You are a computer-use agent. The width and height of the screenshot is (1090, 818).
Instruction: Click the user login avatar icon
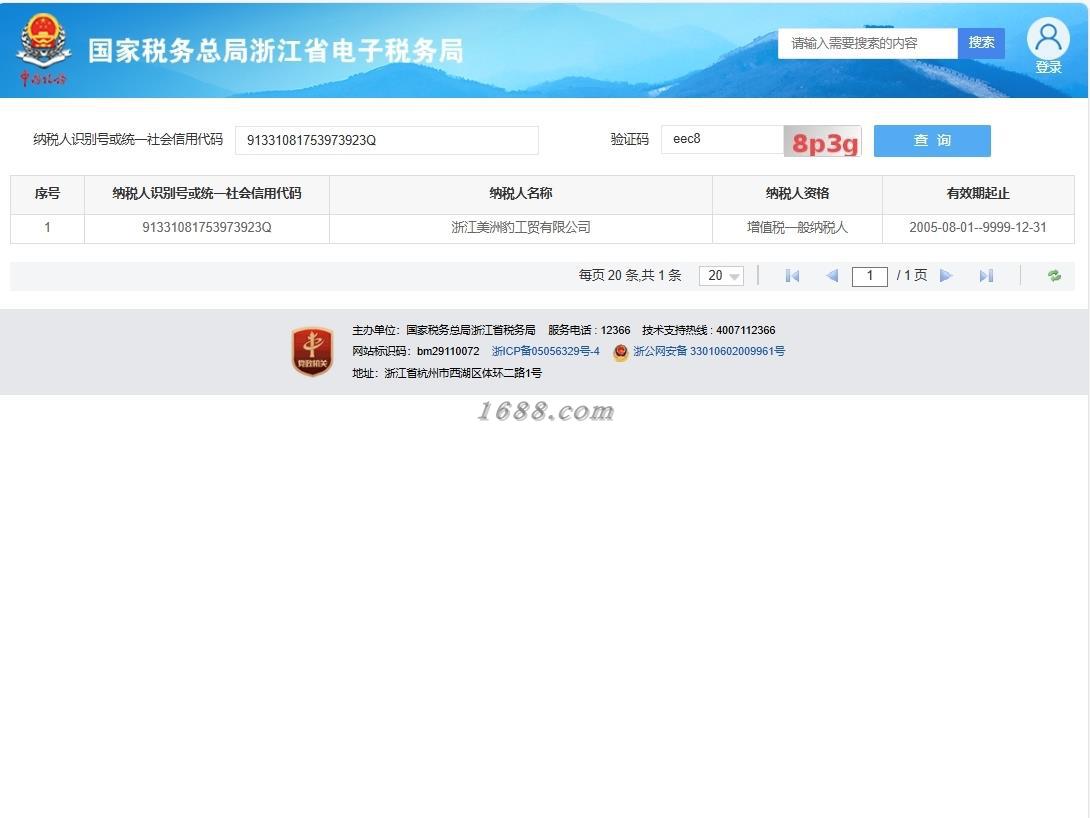(x=1048, y=38)
